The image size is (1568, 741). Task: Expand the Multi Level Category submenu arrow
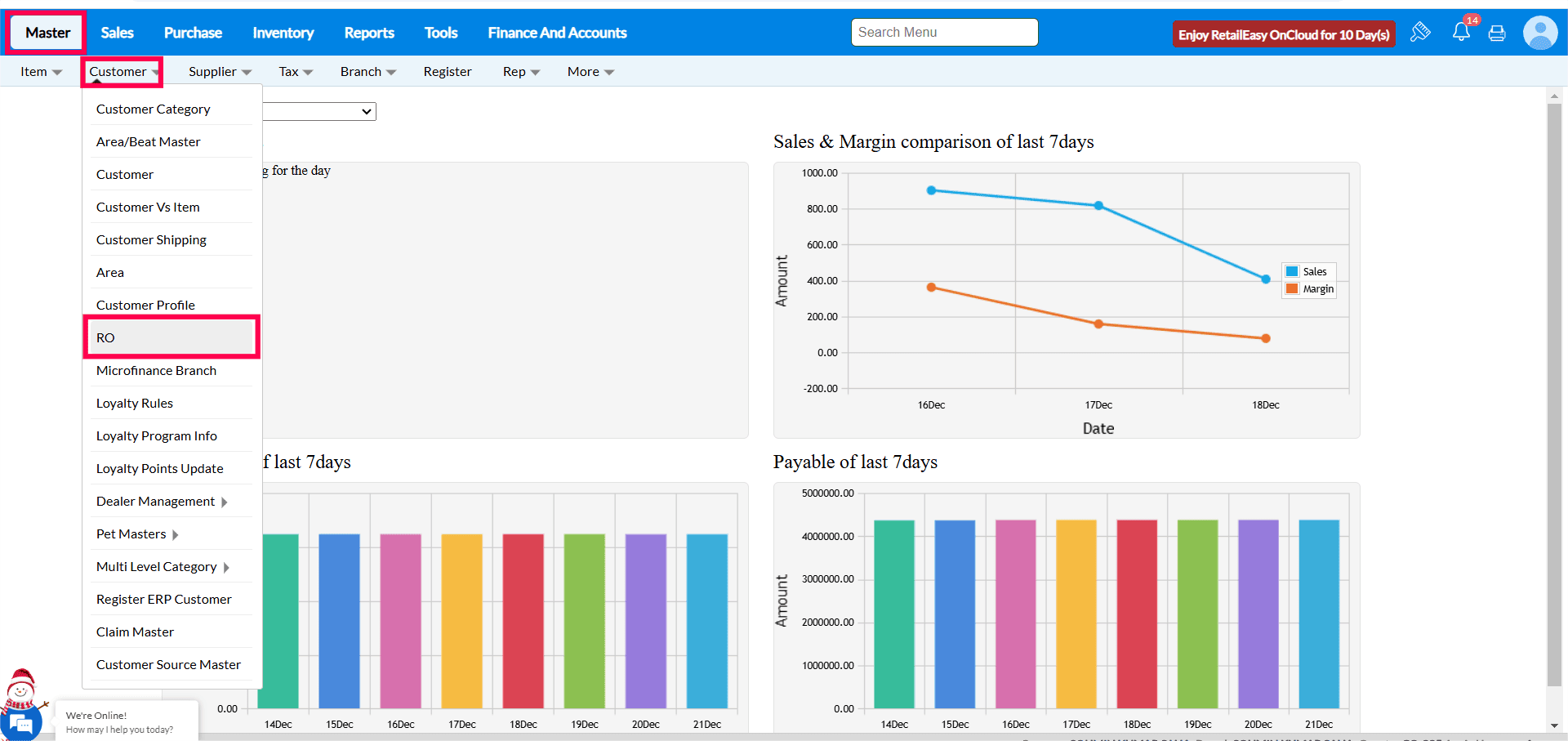pyautogui.click(x=226, y=567)
